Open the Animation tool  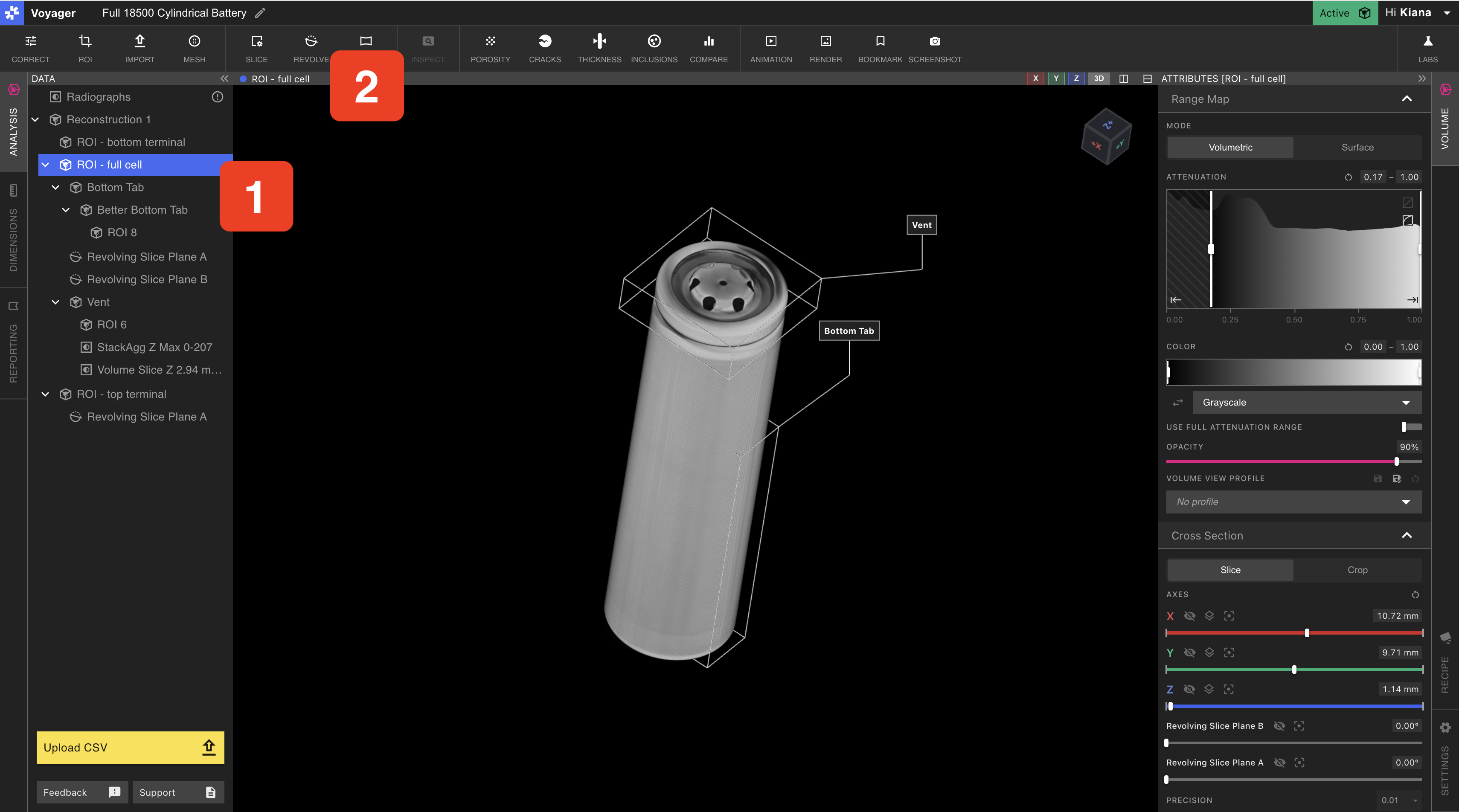click(x=771, y=49)
